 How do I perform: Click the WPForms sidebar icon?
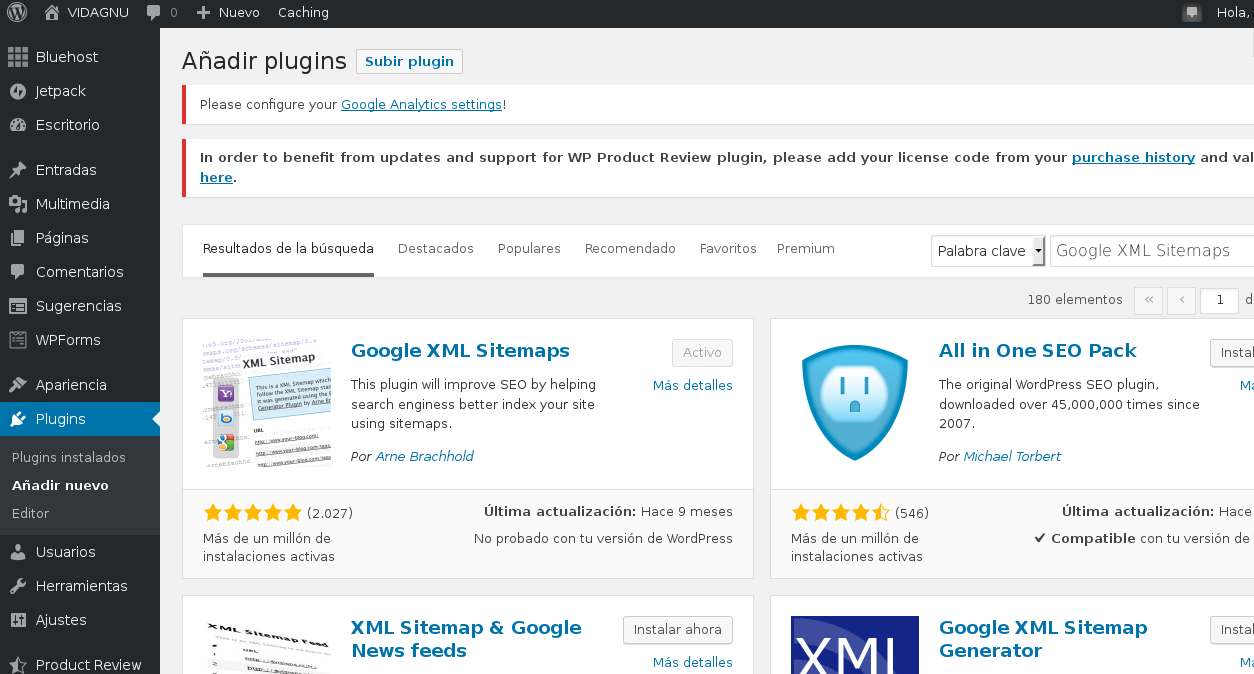click(18, 340)
